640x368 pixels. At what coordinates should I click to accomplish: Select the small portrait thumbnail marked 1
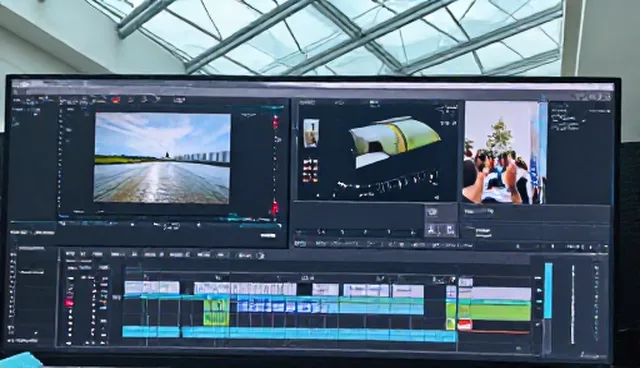311,133
